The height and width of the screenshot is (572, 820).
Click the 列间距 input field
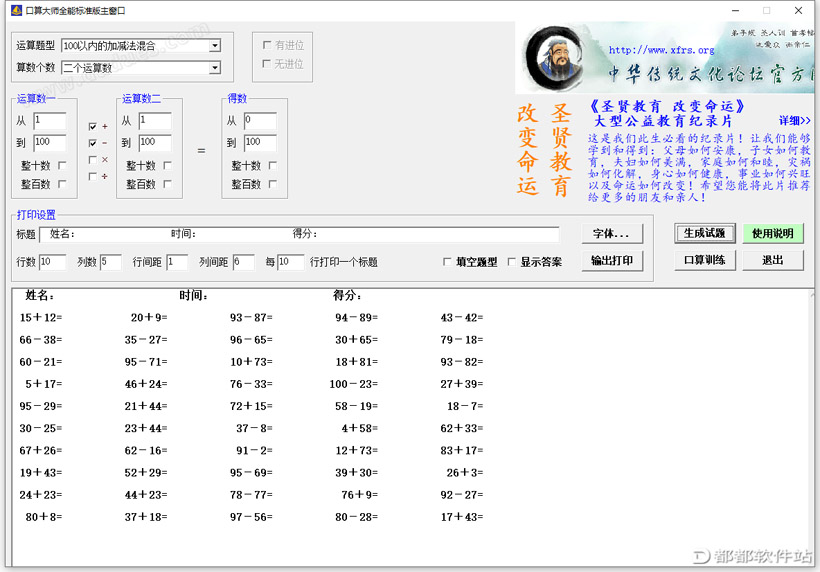pos(244,262)
